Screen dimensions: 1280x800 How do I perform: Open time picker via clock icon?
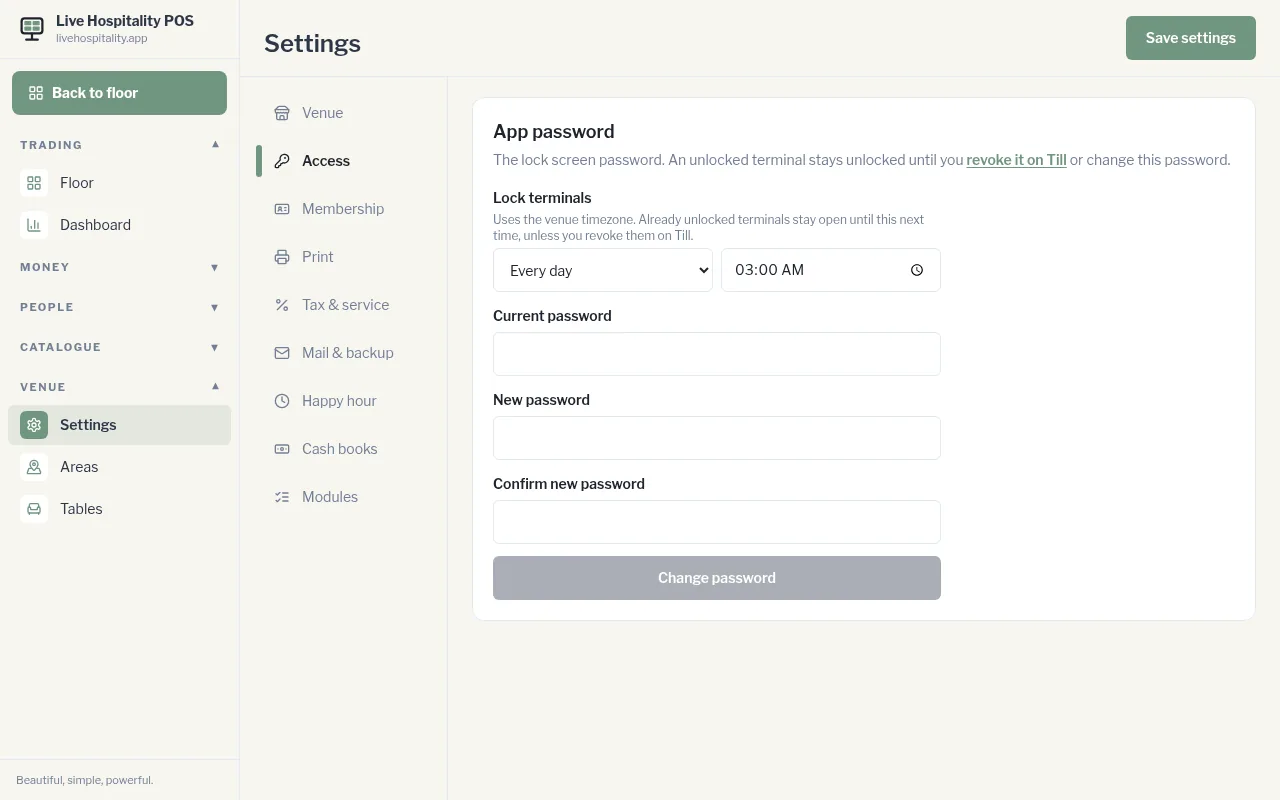pyautogui.click(x=917, y=270)
